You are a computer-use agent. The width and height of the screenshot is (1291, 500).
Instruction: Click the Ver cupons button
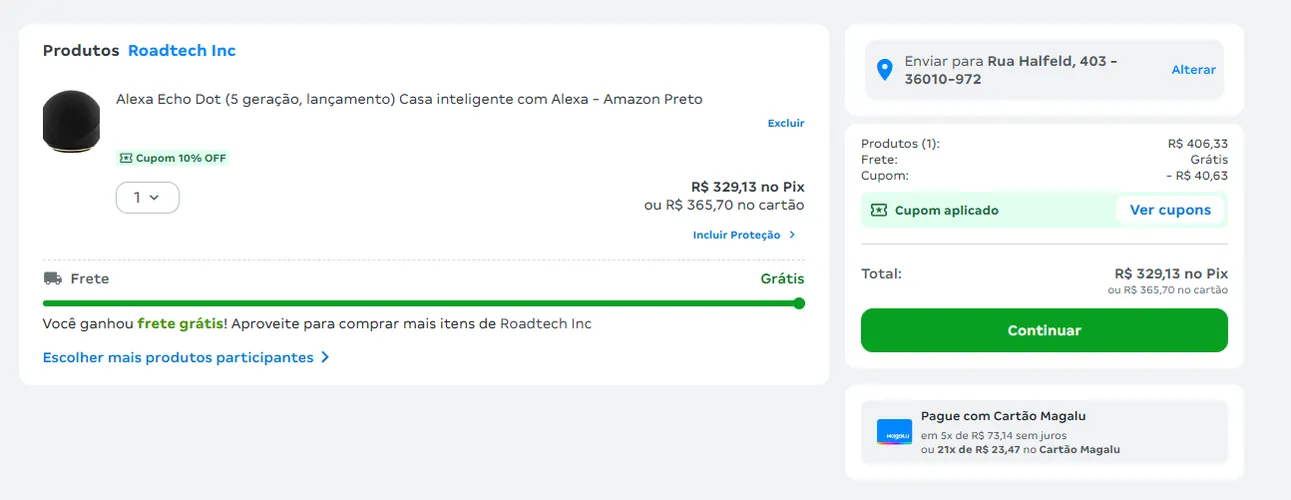click(x=1170, y=210)
